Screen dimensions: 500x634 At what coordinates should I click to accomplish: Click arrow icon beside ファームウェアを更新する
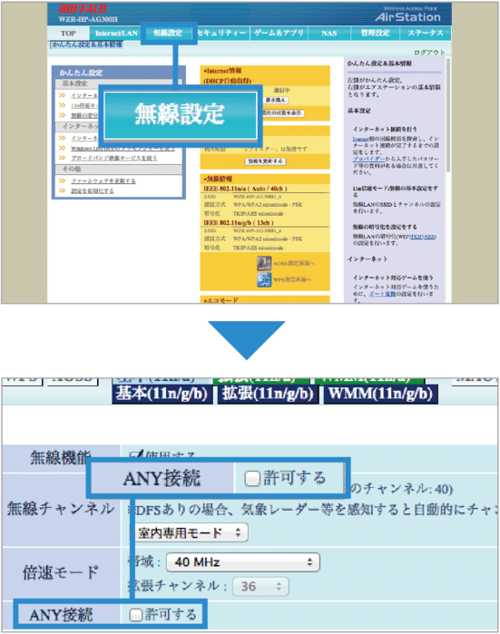pyautogui.click(x=62, y=181)
